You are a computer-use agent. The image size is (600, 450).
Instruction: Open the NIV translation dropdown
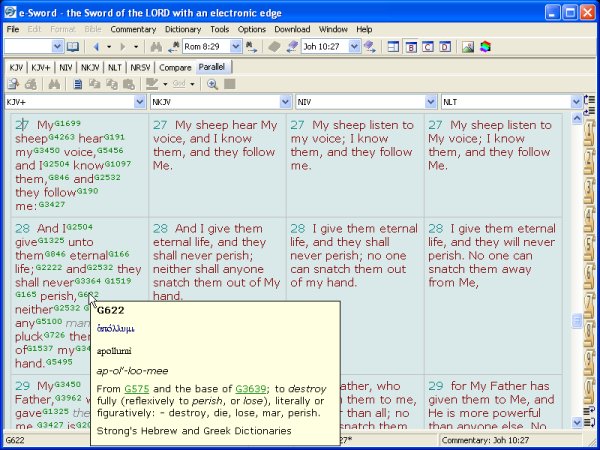430,102
